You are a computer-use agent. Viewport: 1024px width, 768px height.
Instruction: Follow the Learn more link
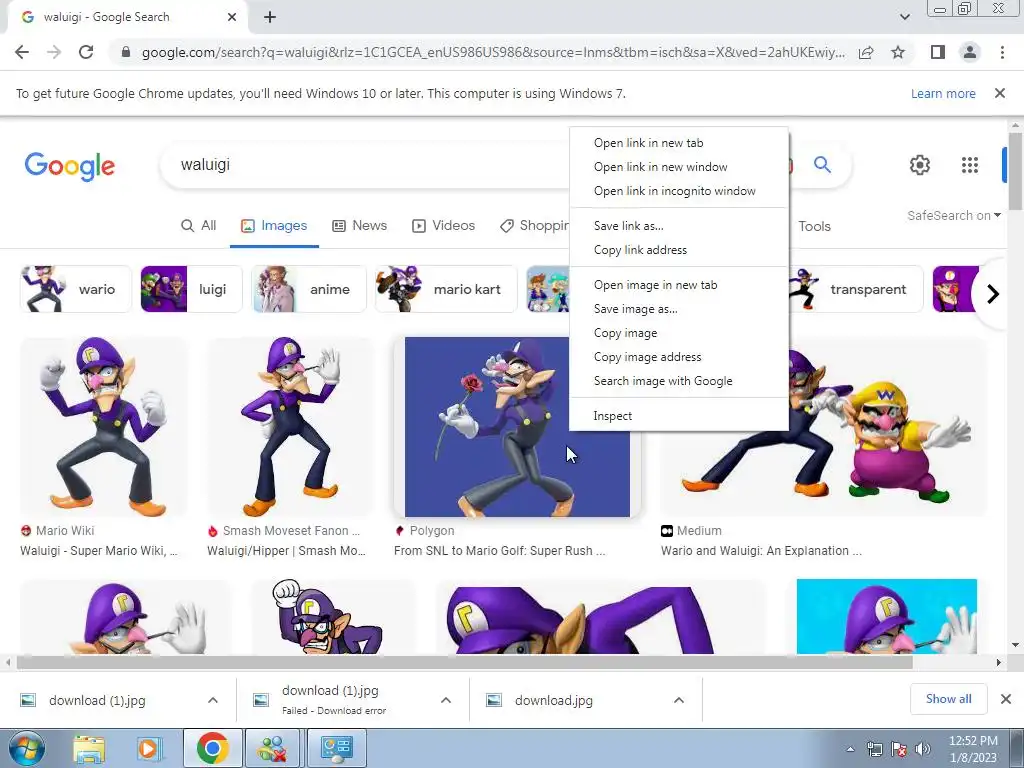click(x=943, y=93)
